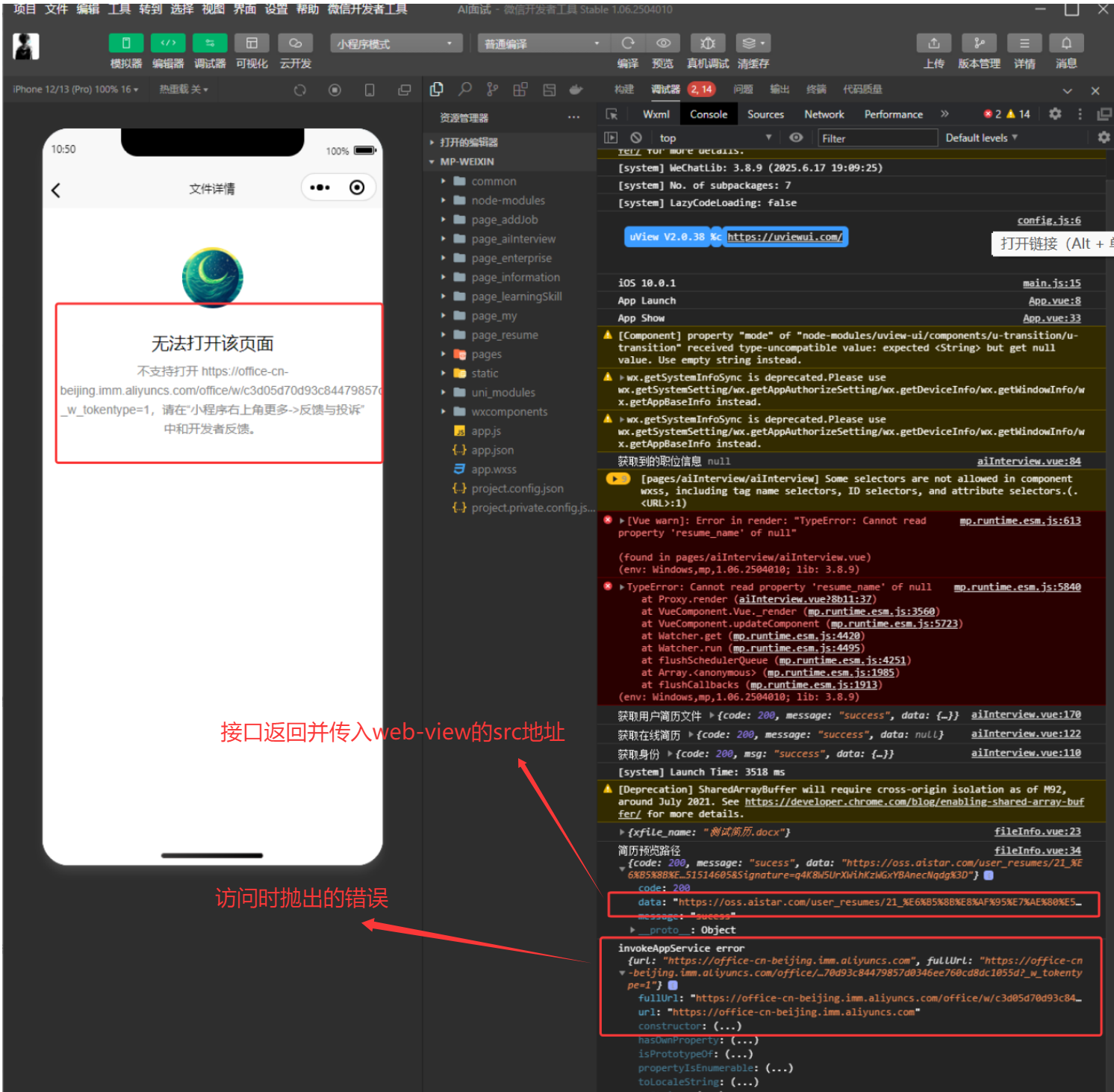Switch to the 构建 build tab
The height and width of the screenshot is (1092, 1114).
pos(624,90)
